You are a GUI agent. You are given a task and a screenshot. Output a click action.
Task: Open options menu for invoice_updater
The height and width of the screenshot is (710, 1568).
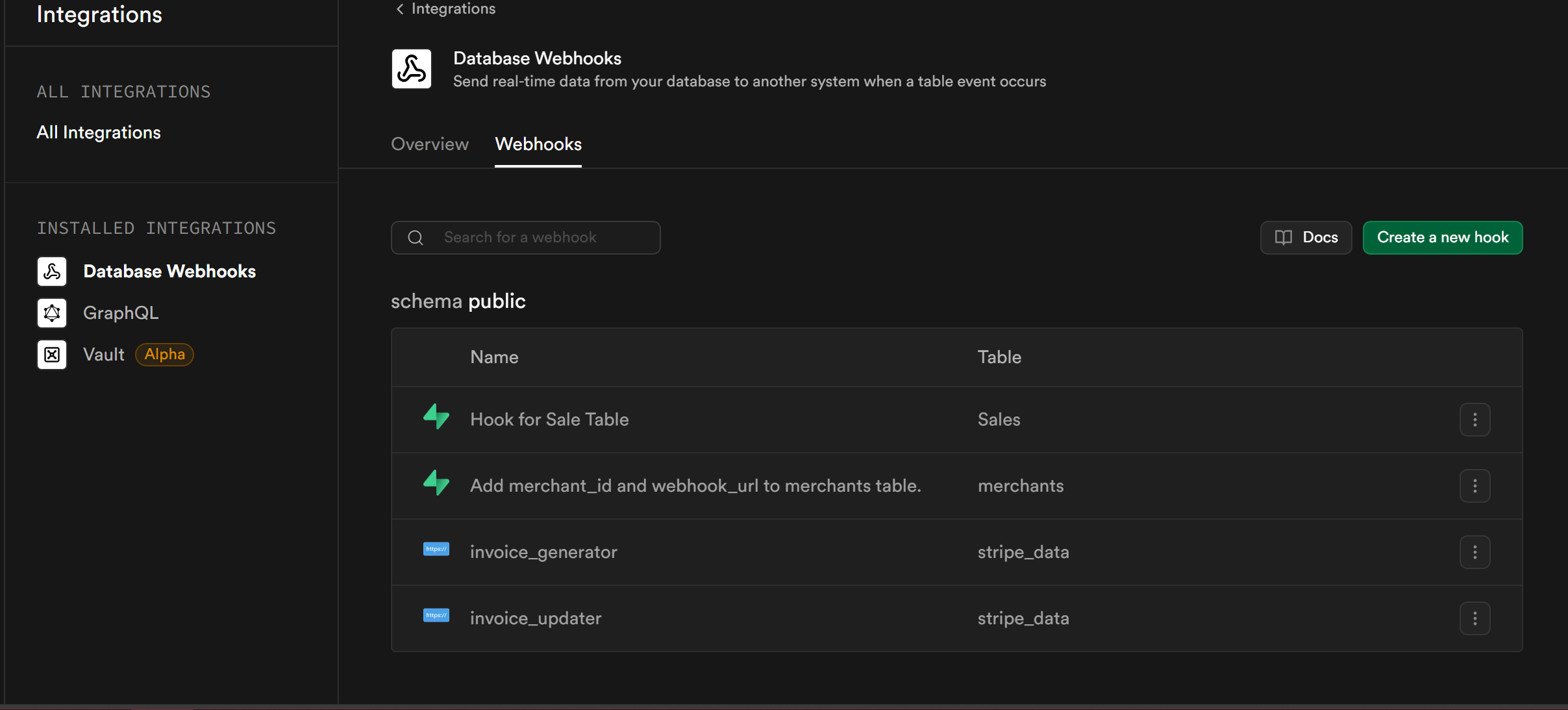click(x=1475, y=618)
